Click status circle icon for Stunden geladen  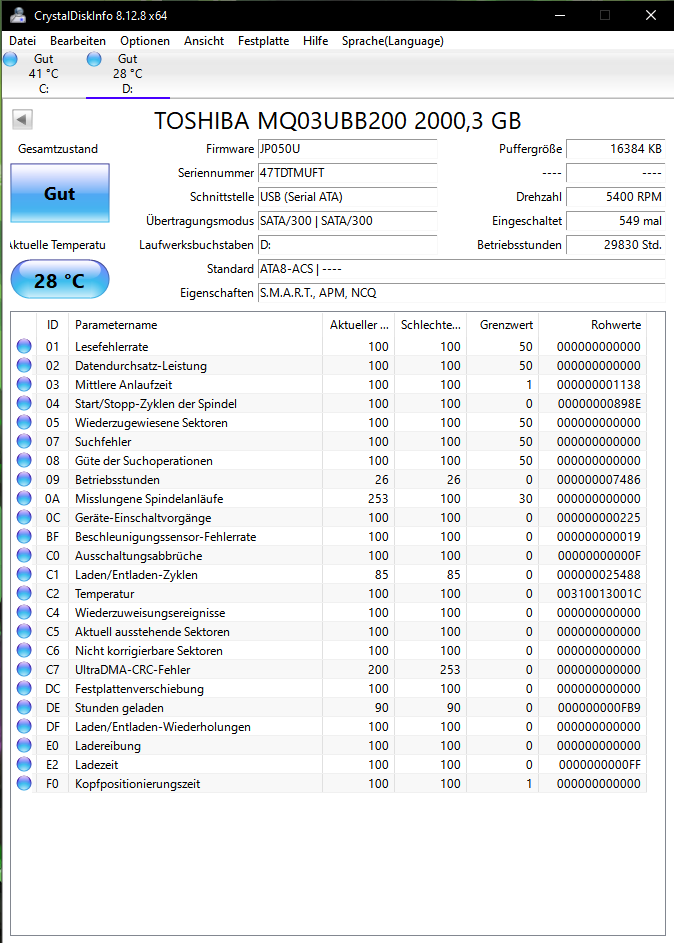point(24,707)
